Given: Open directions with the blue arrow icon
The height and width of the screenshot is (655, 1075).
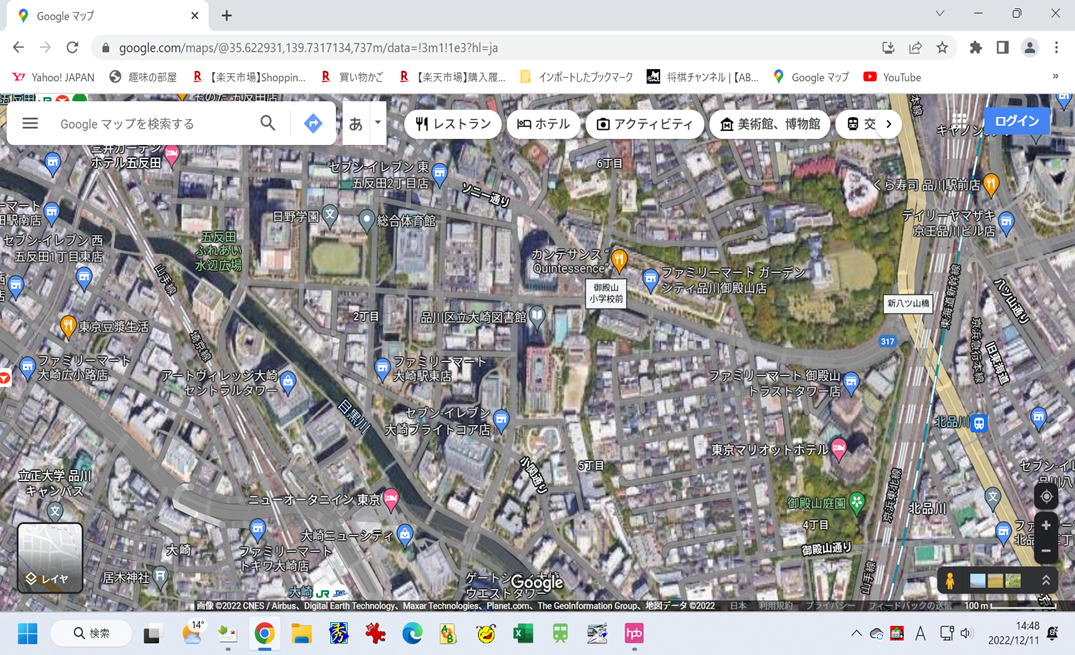Looking at the screenshot, I should [x=313, y=123].
